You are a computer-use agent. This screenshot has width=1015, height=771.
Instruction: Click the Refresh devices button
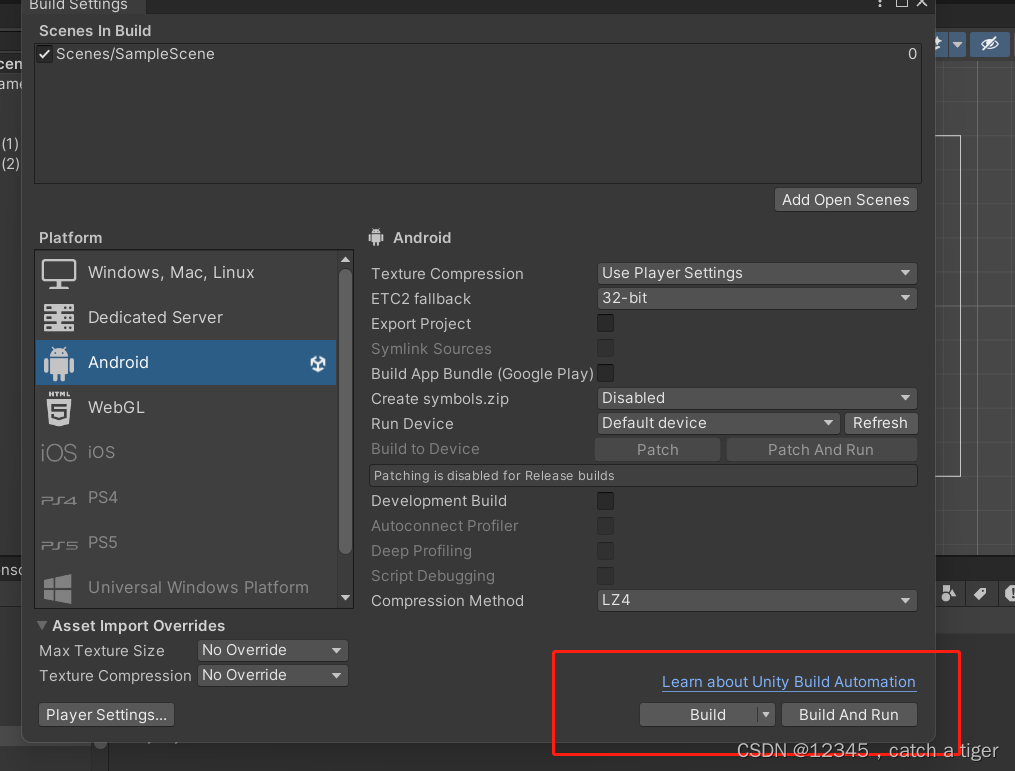880,423
